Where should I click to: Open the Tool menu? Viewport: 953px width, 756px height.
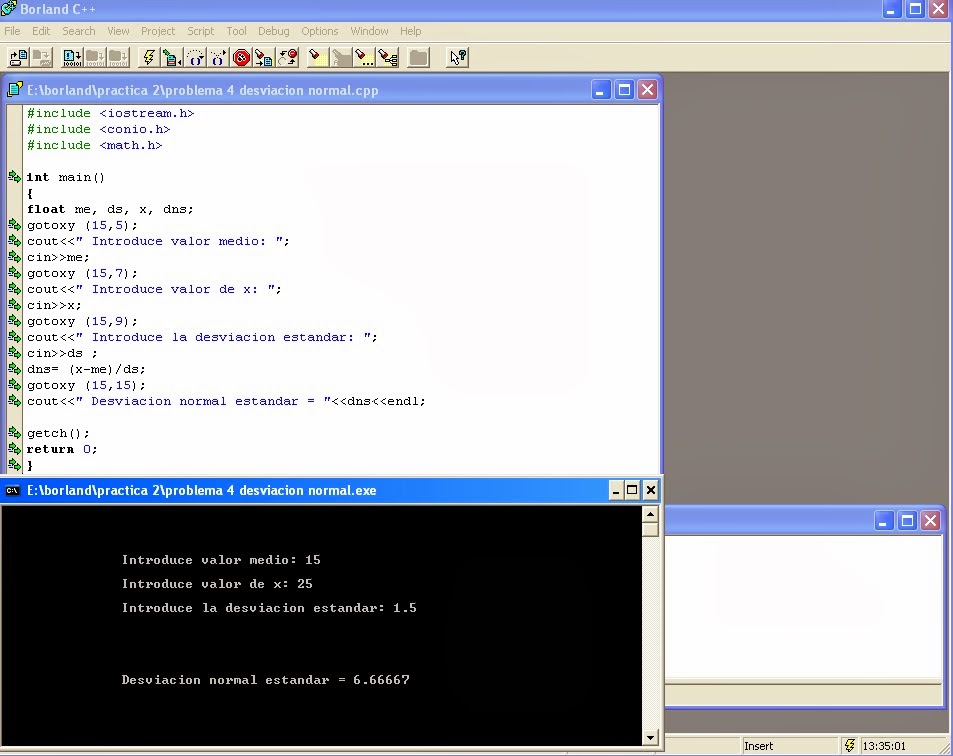[x=236, y=31]
